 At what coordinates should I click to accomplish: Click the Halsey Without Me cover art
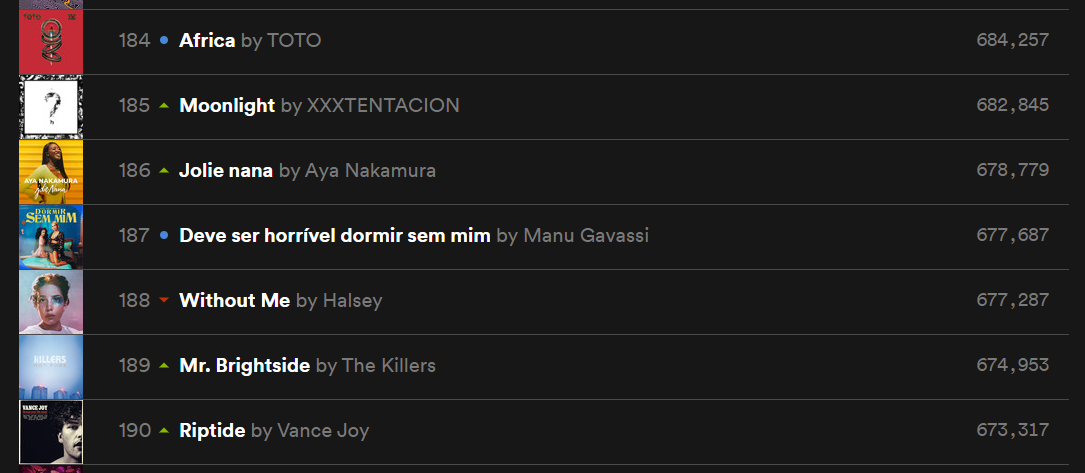click(51, 302)
